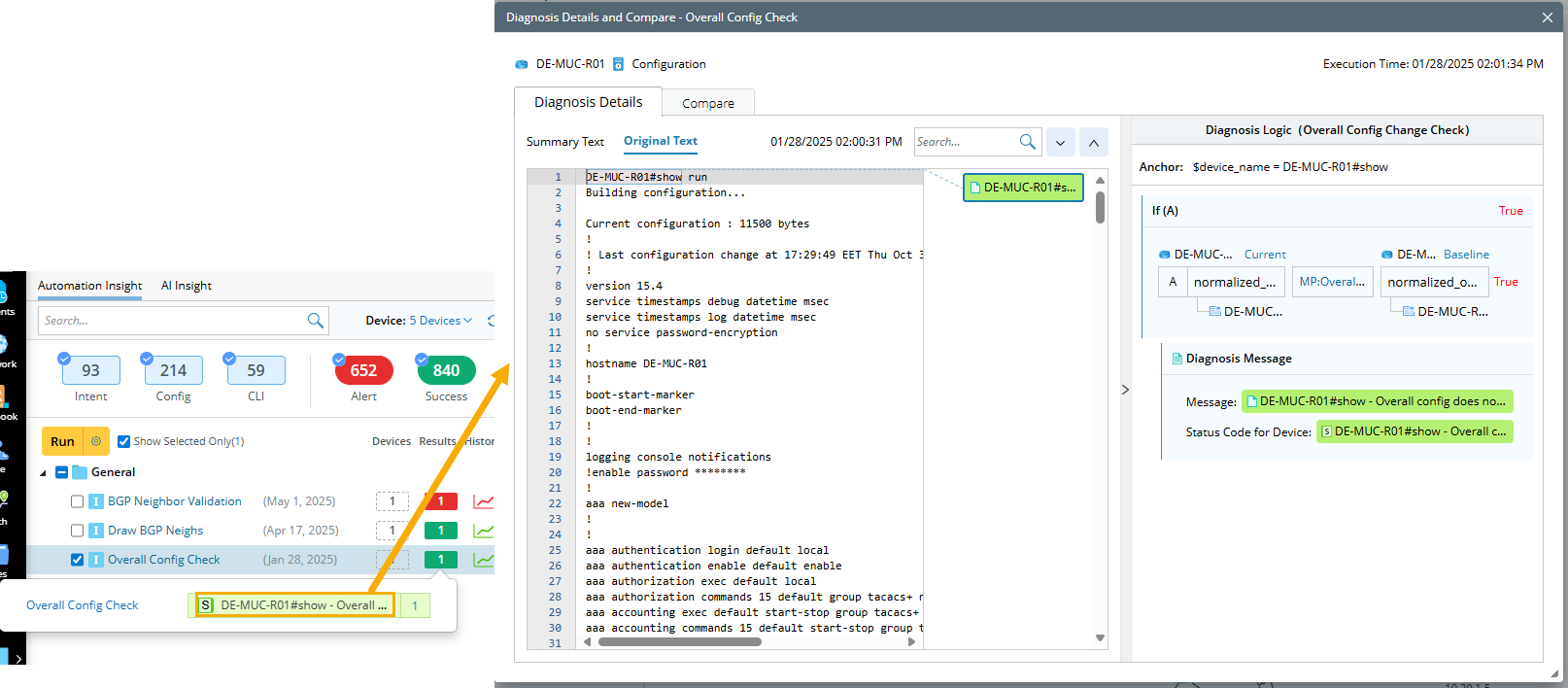Open the 5 Devices dropdown
The image size is (1568, 688).
coord(441,321)
